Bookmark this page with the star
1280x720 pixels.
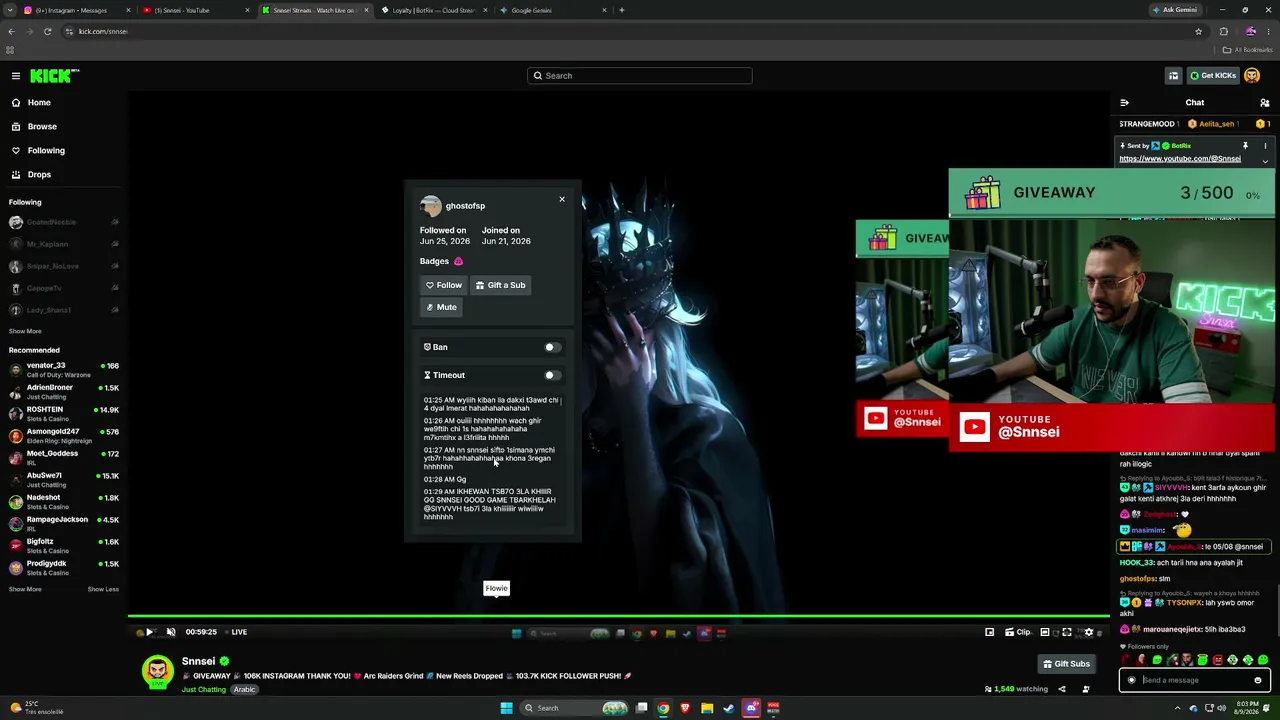(x=1198, y=31)
